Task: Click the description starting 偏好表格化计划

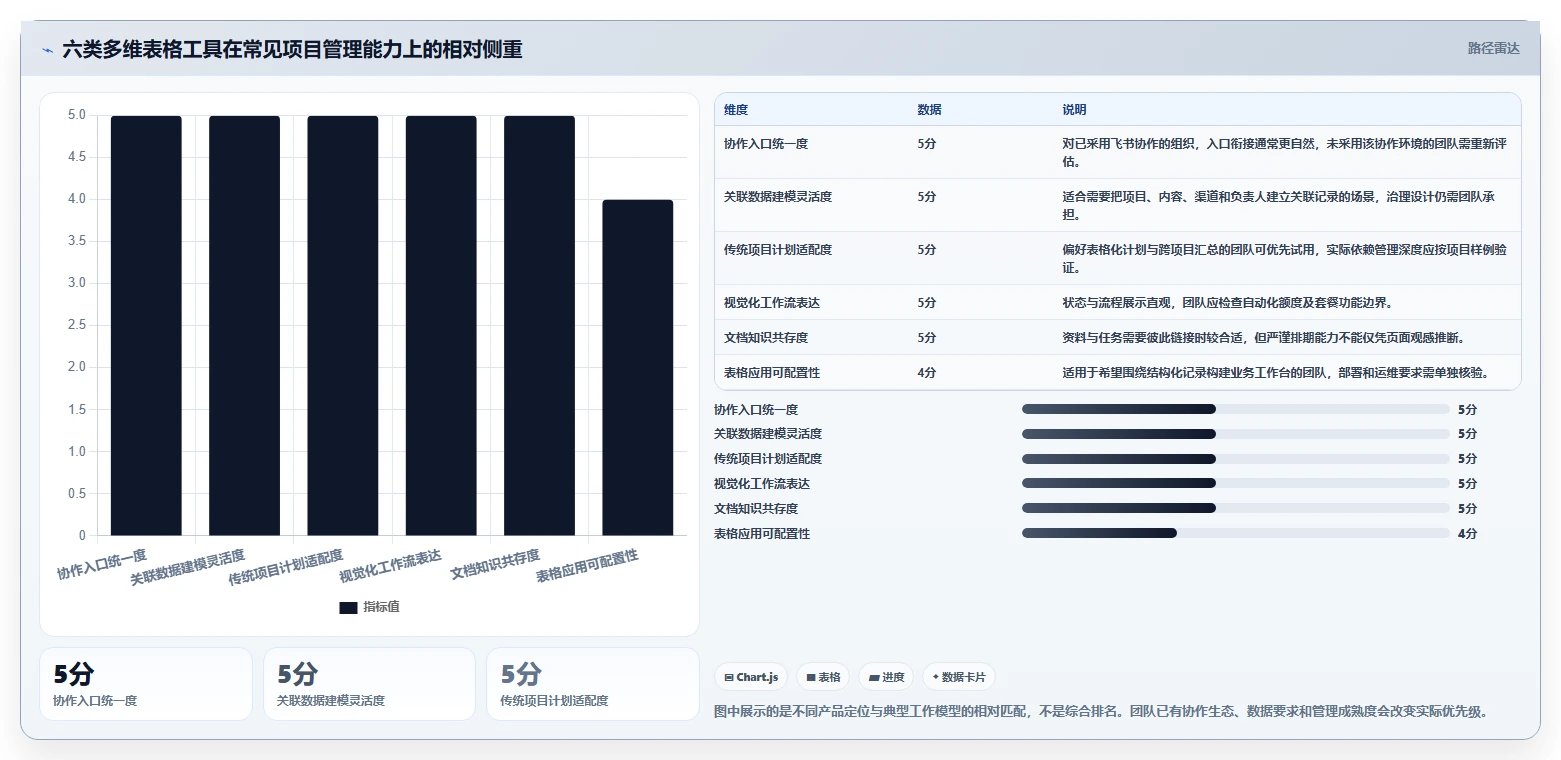Action: point(1284,258)
